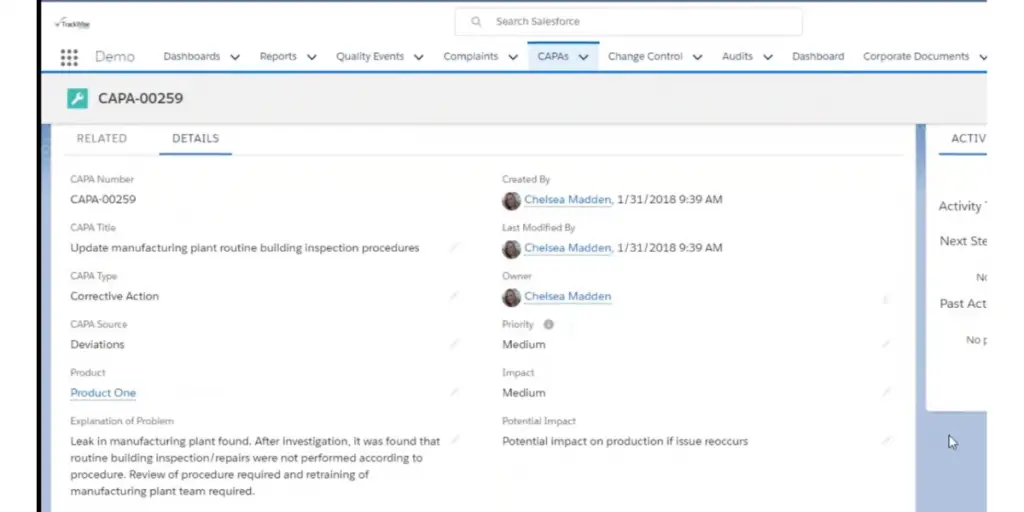
Task: Expand the Corporate Documents tab chevron
Action: 982,57
